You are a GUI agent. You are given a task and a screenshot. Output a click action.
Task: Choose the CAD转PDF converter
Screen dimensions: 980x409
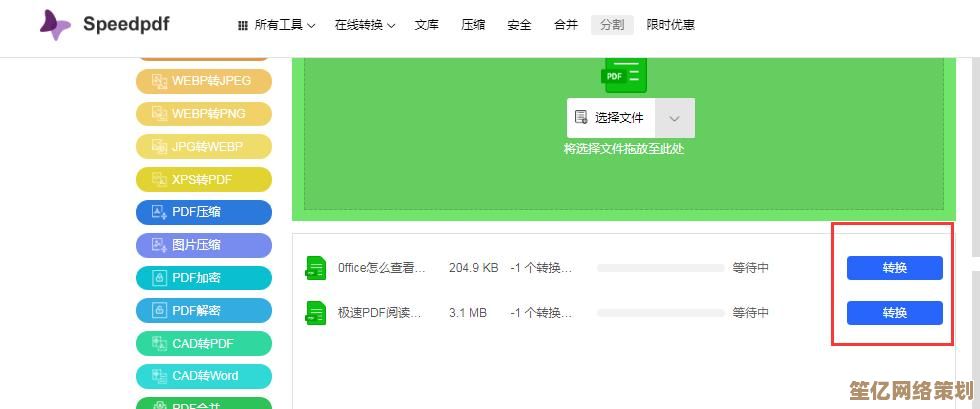(x=204, y=344)
